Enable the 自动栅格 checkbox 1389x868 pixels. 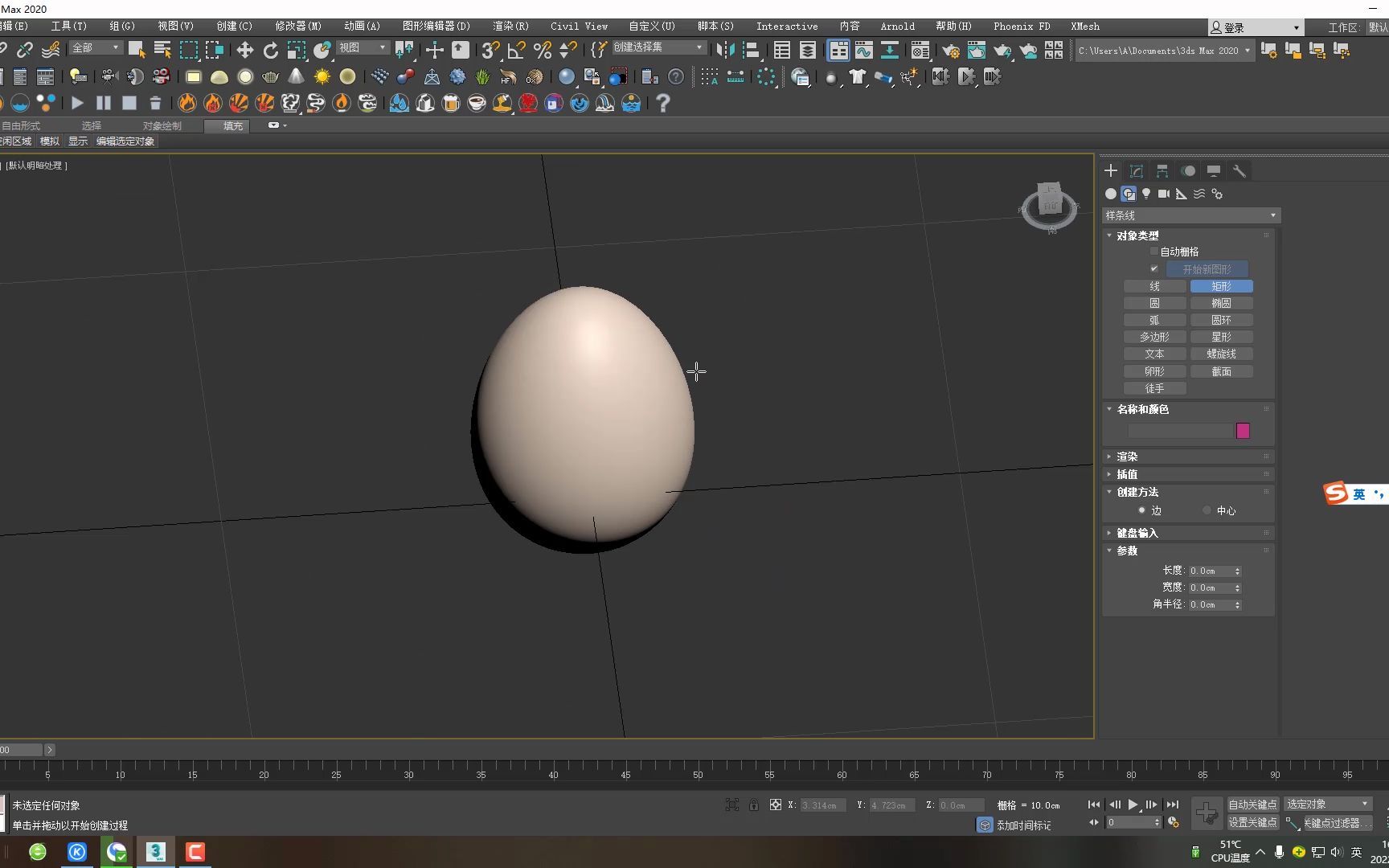point(1154,252)
